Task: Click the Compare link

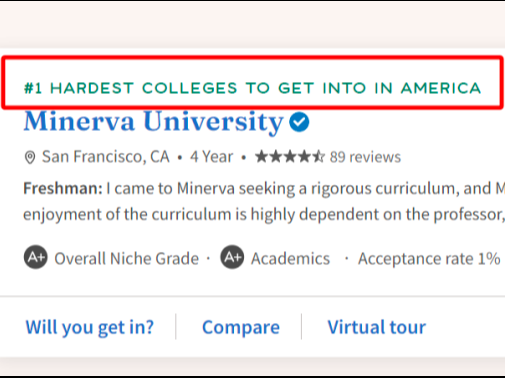Action: (x=241, y=327)
